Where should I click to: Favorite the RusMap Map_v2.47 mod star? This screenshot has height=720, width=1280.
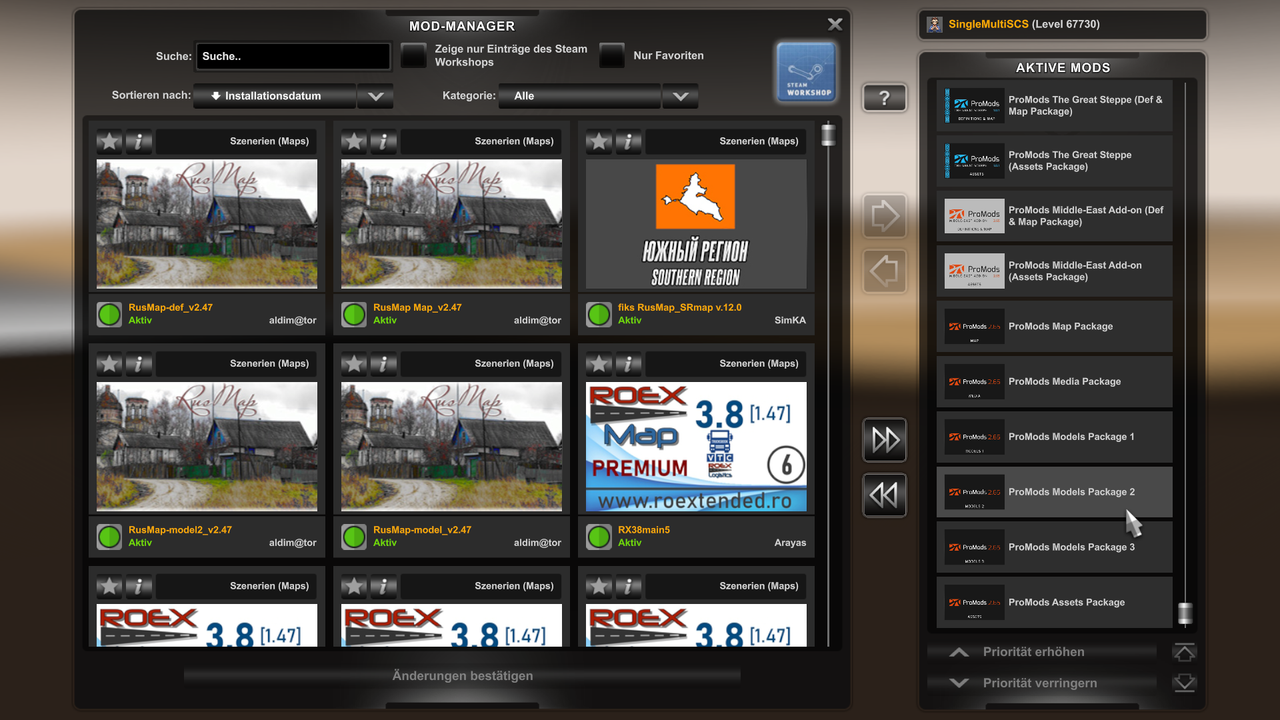354,141
